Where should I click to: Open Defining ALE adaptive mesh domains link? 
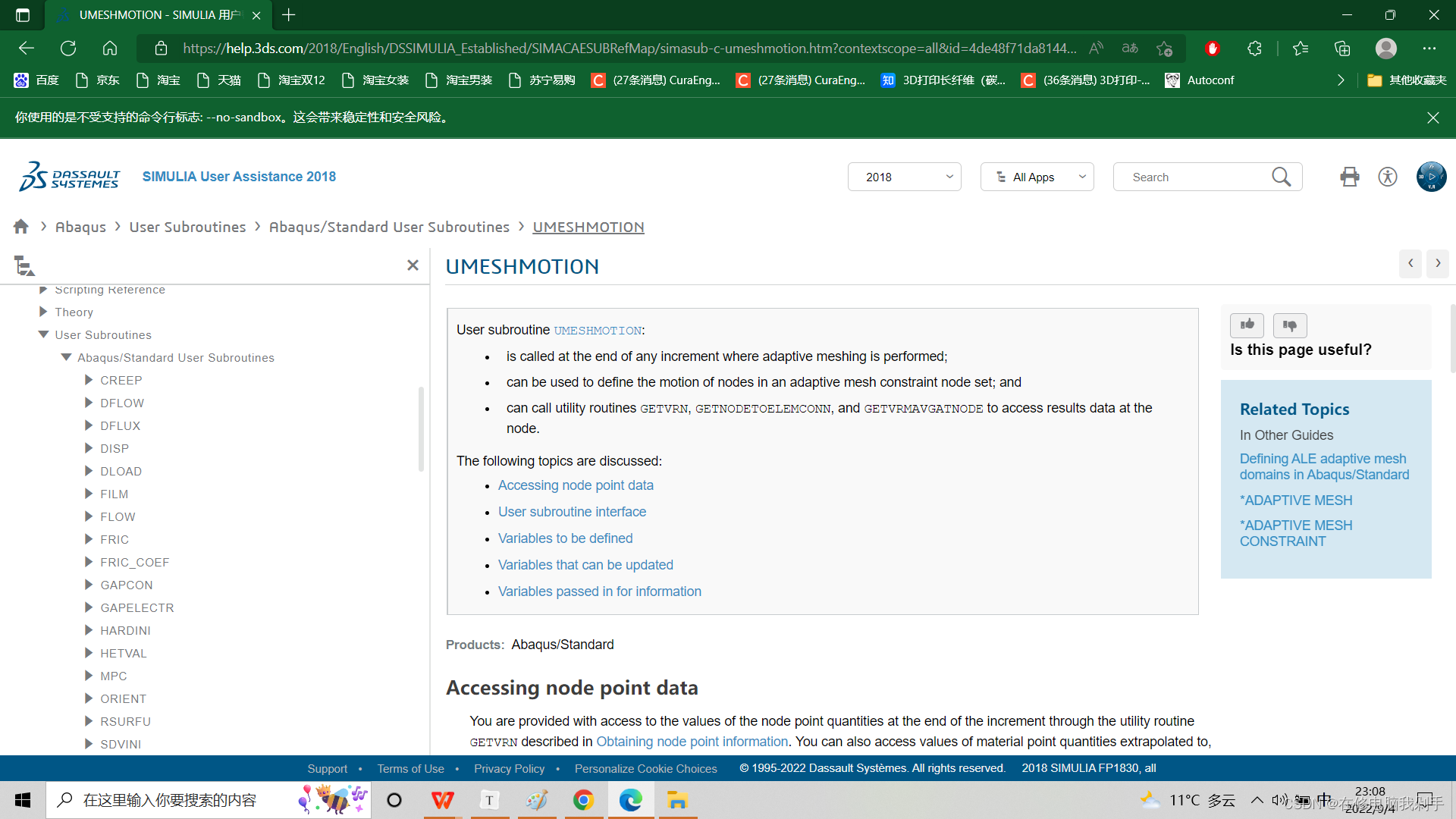point(1324,466)
